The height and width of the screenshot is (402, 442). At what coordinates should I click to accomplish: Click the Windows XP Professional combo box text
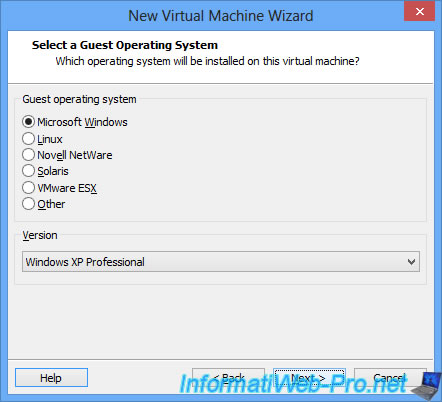coord(85,262)
